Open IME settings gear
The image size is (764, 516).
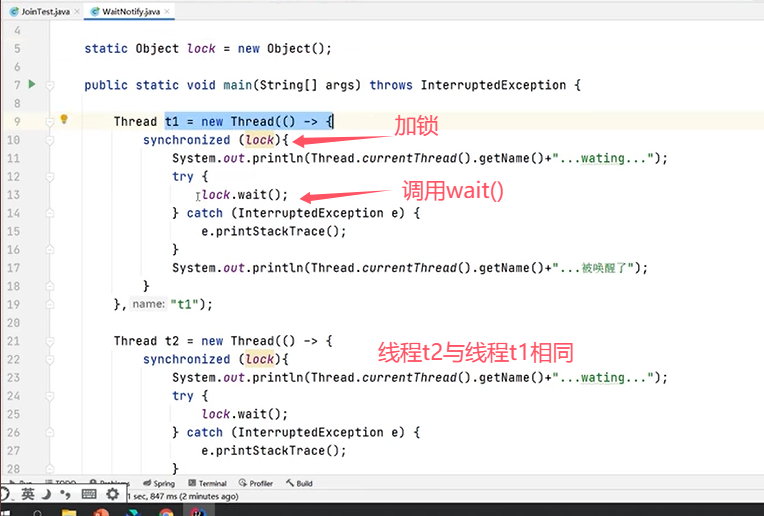click(x=113, y=494)
